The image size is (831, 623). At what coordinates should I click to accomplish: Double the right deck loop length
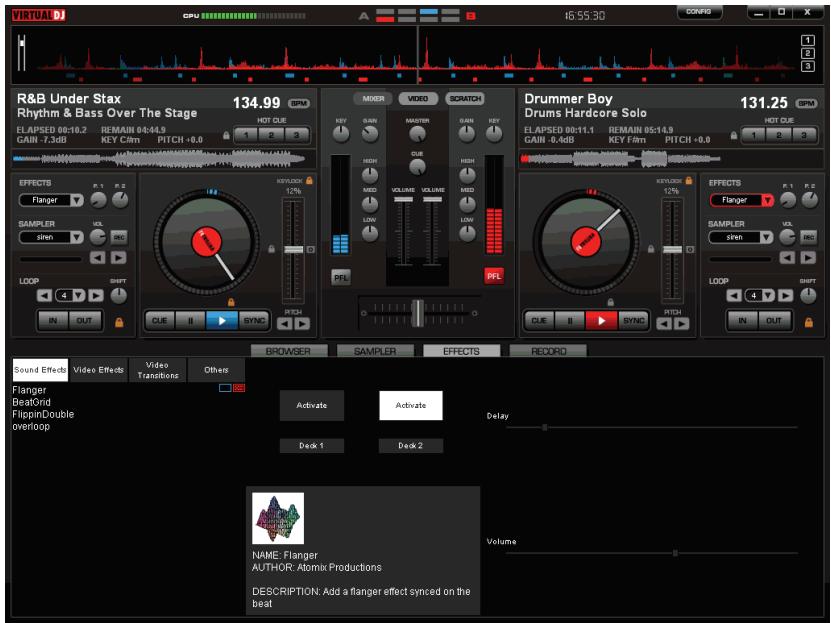pos(785,296)
